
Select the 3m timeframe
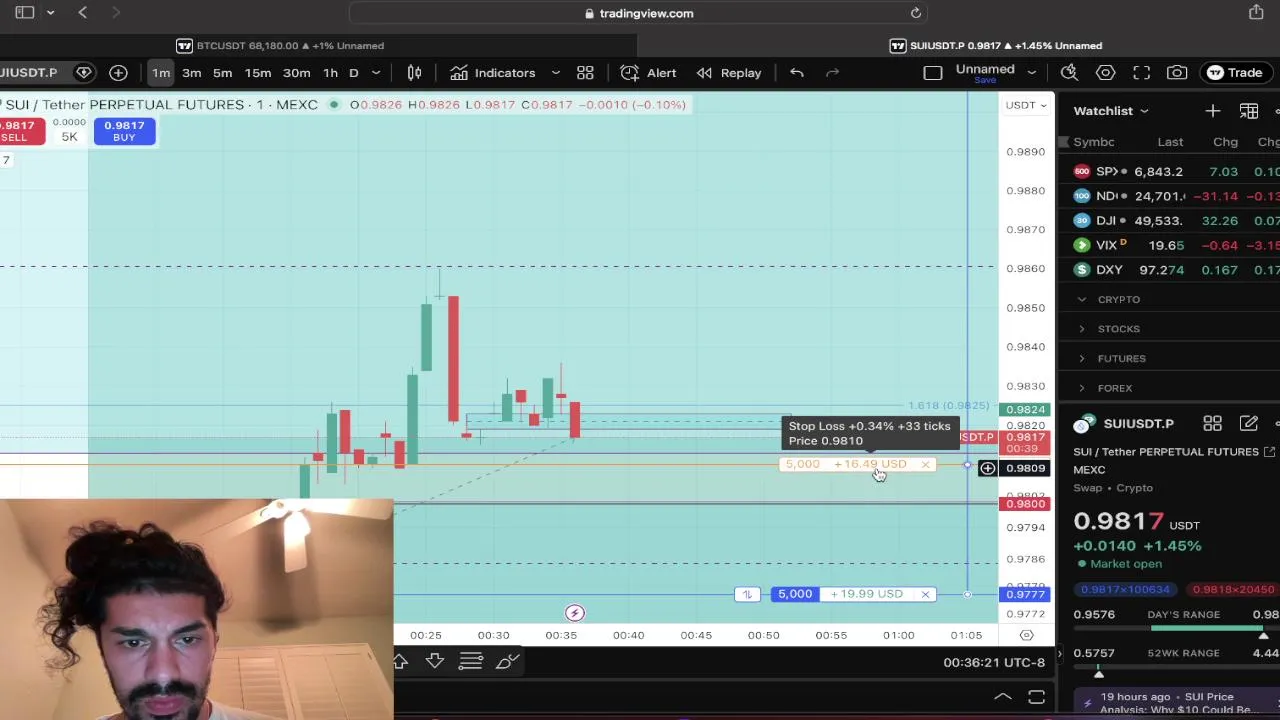pos(191,73)
